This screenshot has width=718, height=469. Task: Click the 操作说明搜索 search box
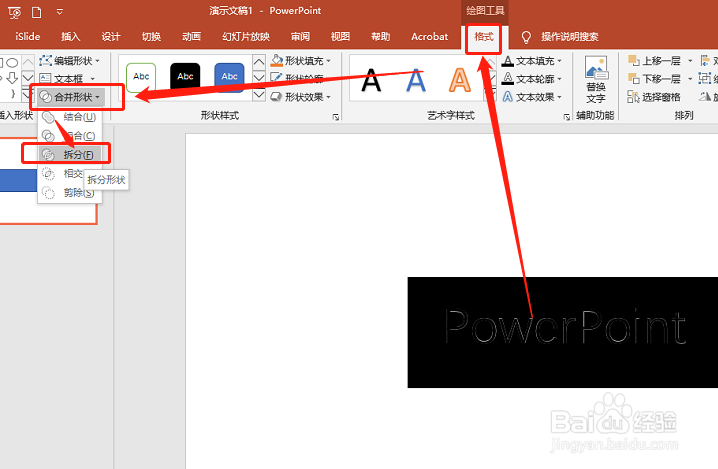pyautogui.click(x=570, y=37)
